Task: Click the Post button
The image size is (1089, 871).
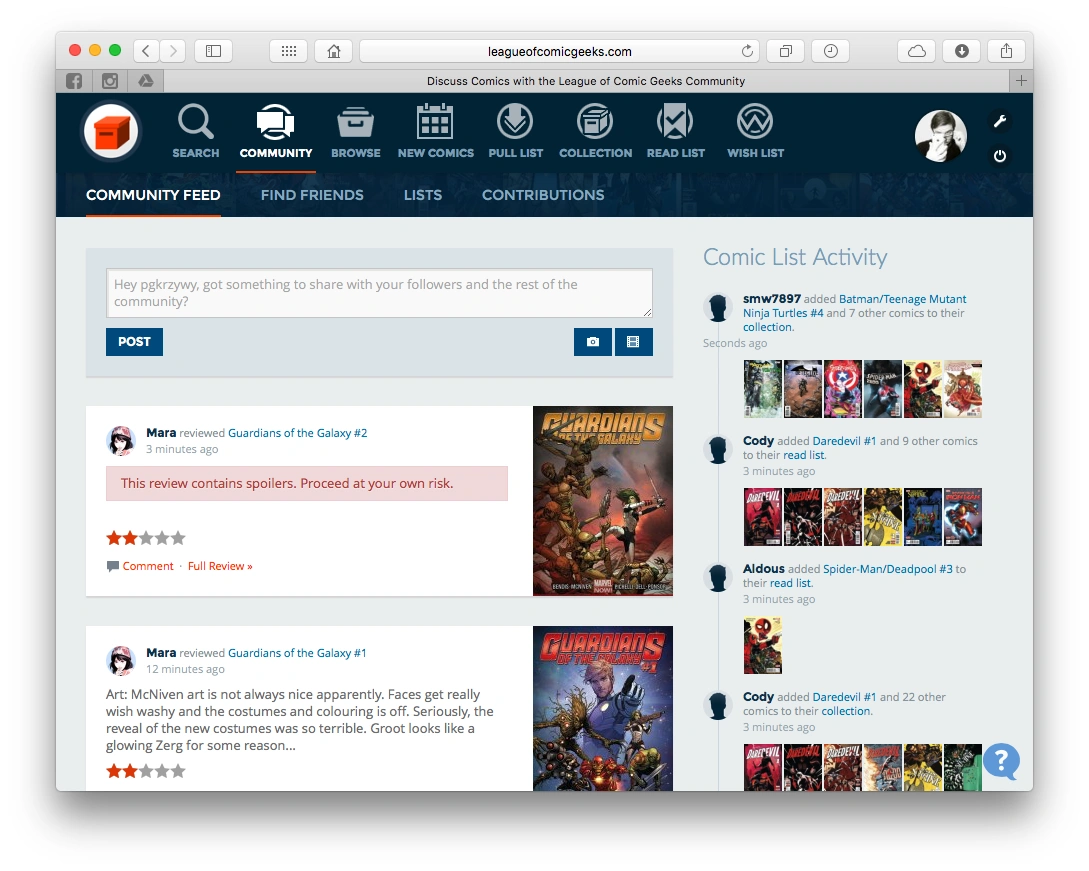Action: click(134, 342)
